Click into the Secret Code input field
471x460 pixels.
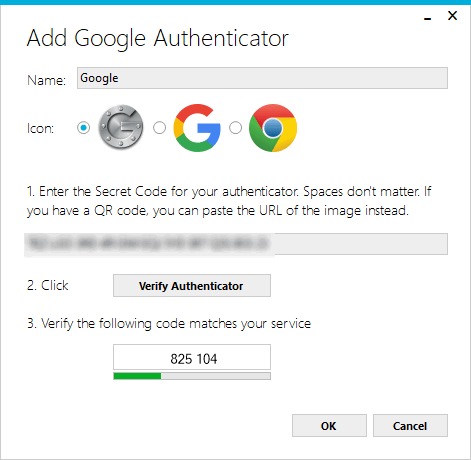[236, 244]
